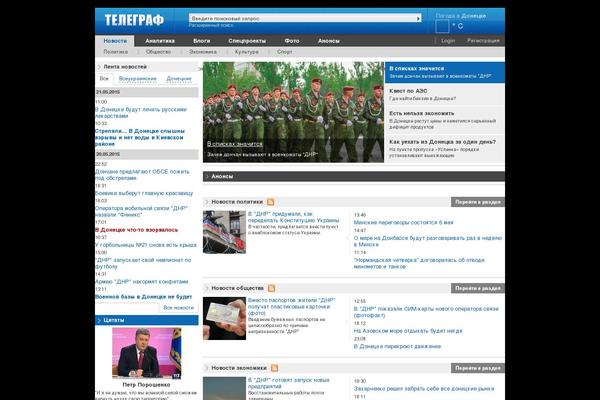600x400 pixels.
Task: Open RSS feed for Новости политики
Action: (x=271, y=202)
